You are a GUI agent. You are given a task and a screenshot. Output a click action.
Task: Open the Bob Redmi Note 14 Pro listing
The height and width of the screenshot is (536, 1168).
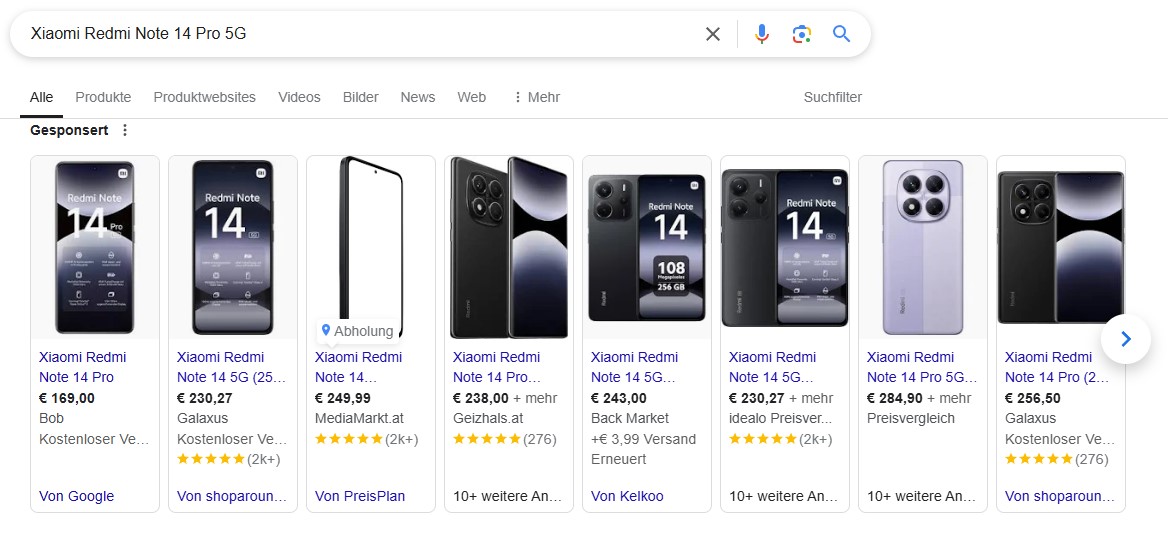point(83,367)
